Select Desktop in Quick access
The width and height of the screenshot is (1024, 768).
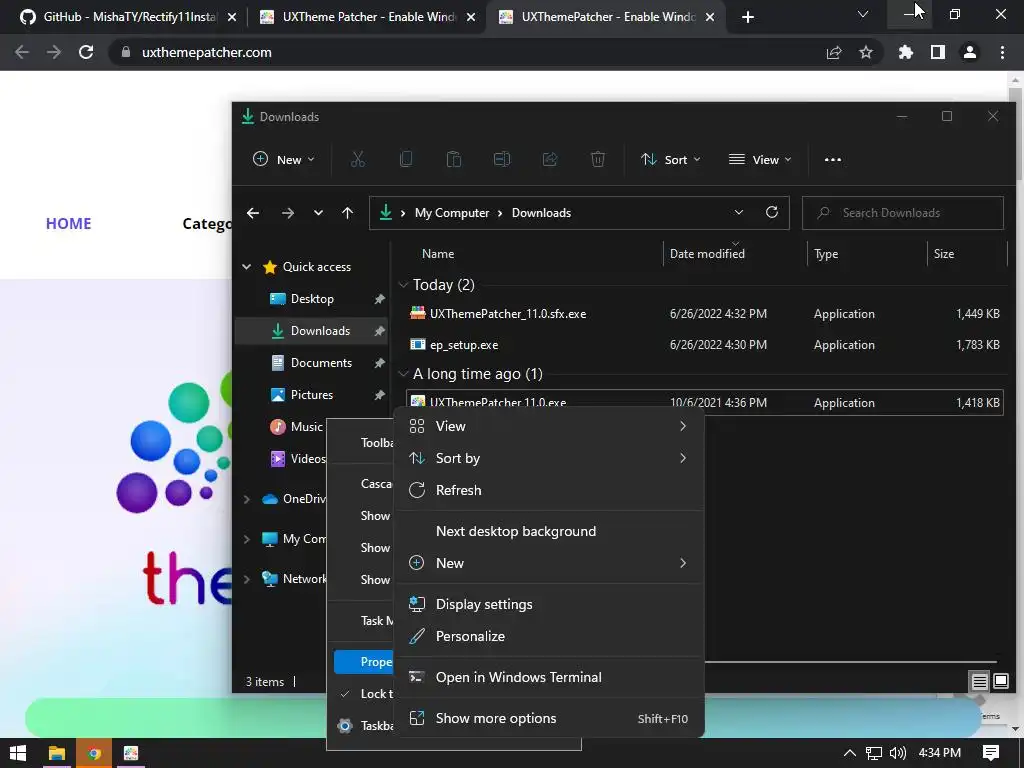pos(312,298)
